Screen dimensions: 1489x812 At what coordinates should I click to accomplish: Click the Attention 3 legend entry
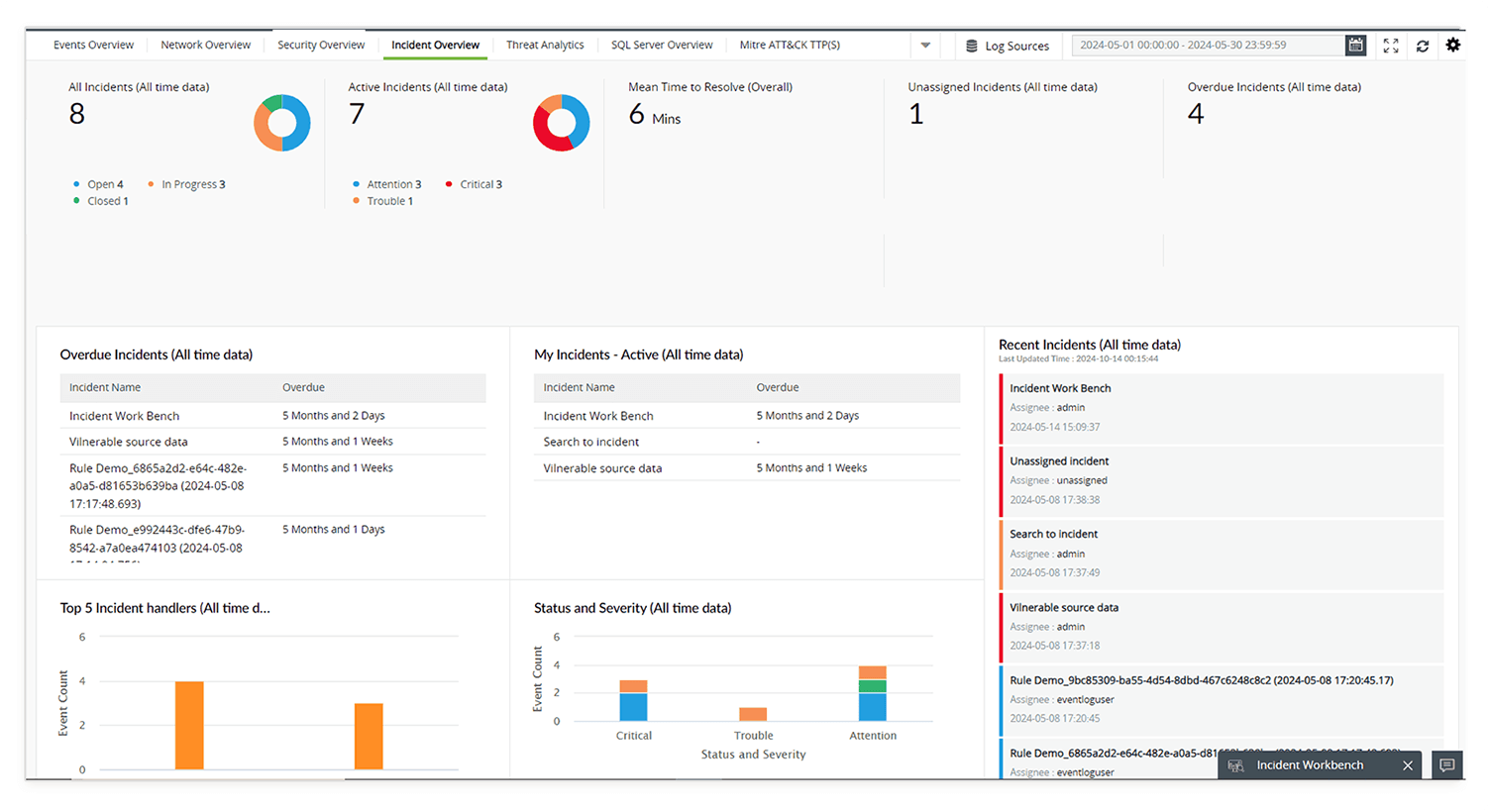(x=386, y=184)
